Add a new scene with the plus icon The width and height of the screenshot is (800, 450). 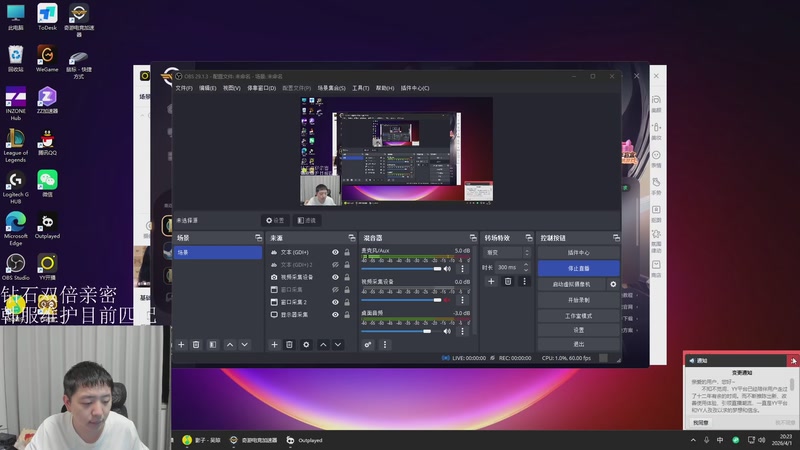[181, 344]
